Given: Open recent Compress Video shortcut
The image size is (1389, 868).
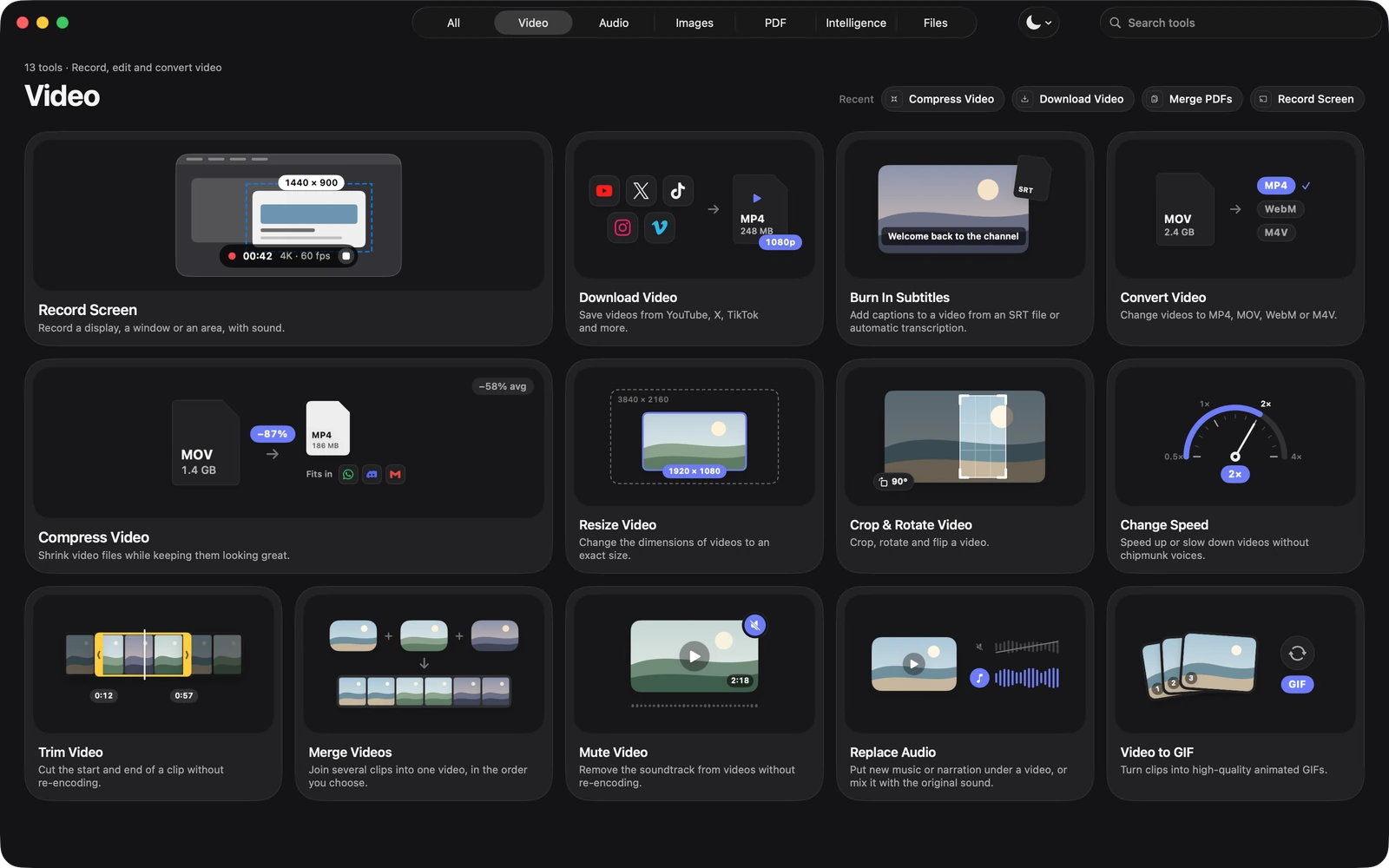Looking at the screenshot, I should (x=943, y=99).
